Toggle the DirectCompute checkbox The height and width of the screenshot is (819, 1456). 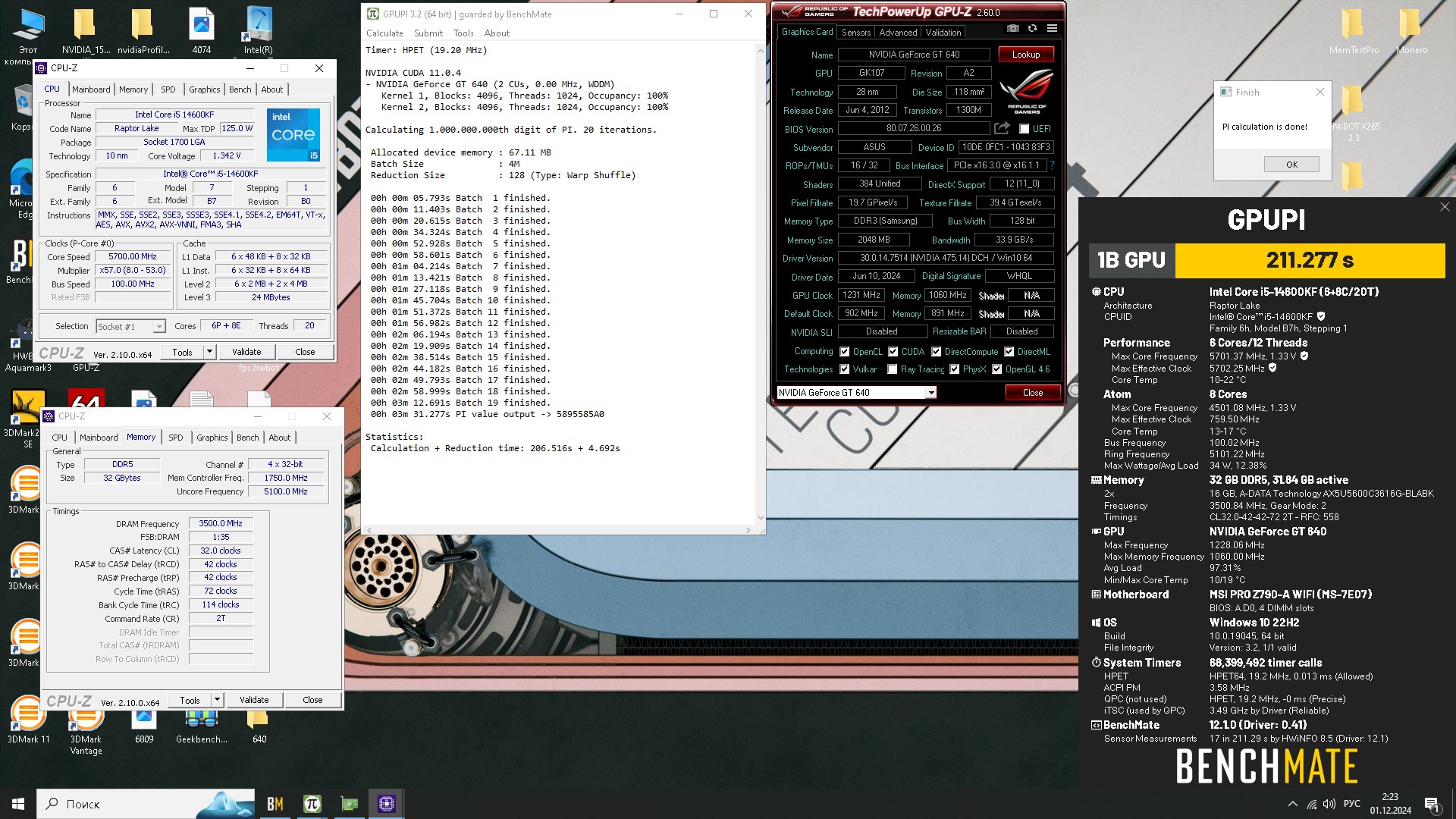tap(936, 352)
